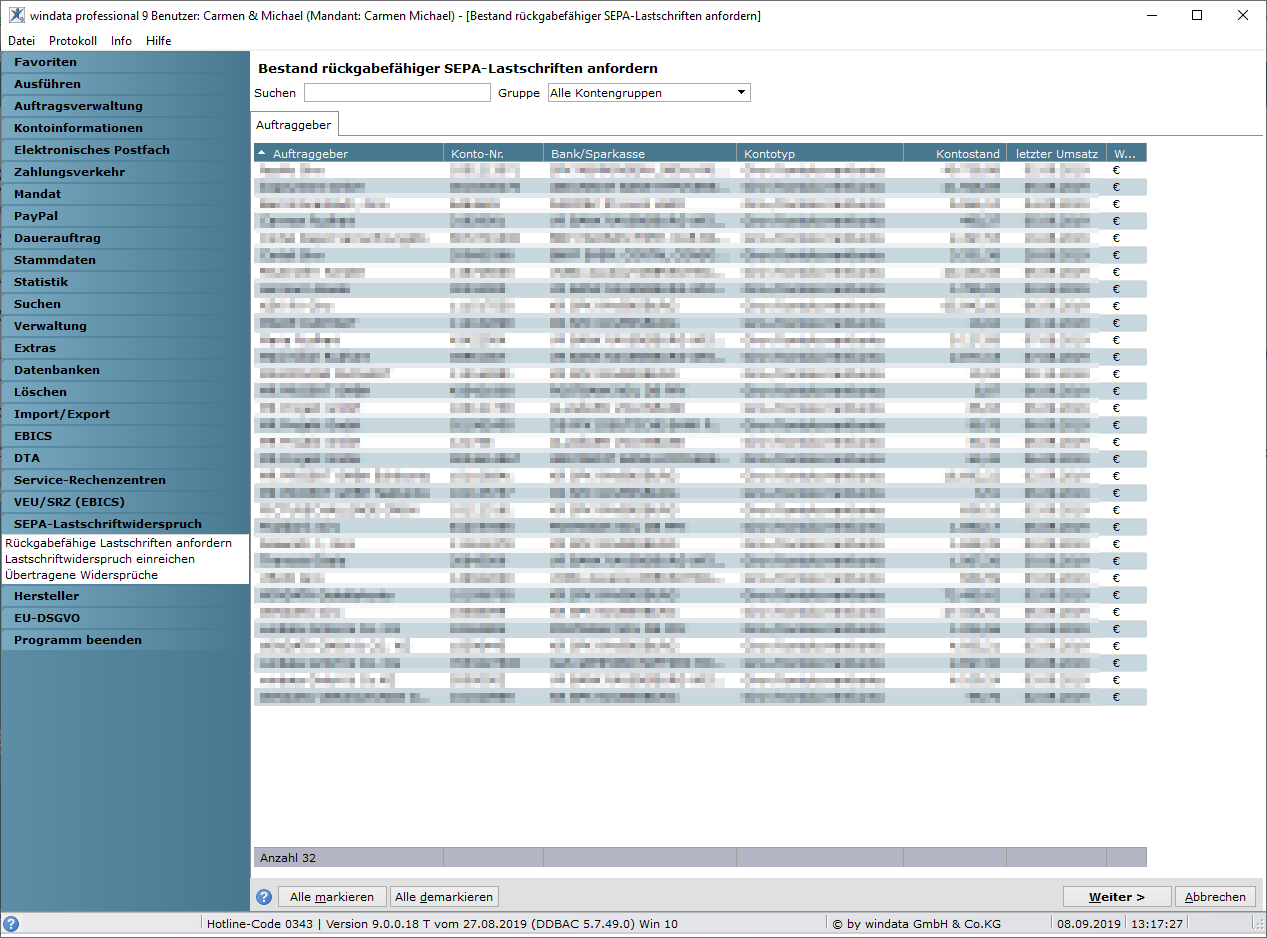Expand the Auftragsverwaltung sidebar section
The height and width of the screenshot is (938, 1267).
point(125,106)
